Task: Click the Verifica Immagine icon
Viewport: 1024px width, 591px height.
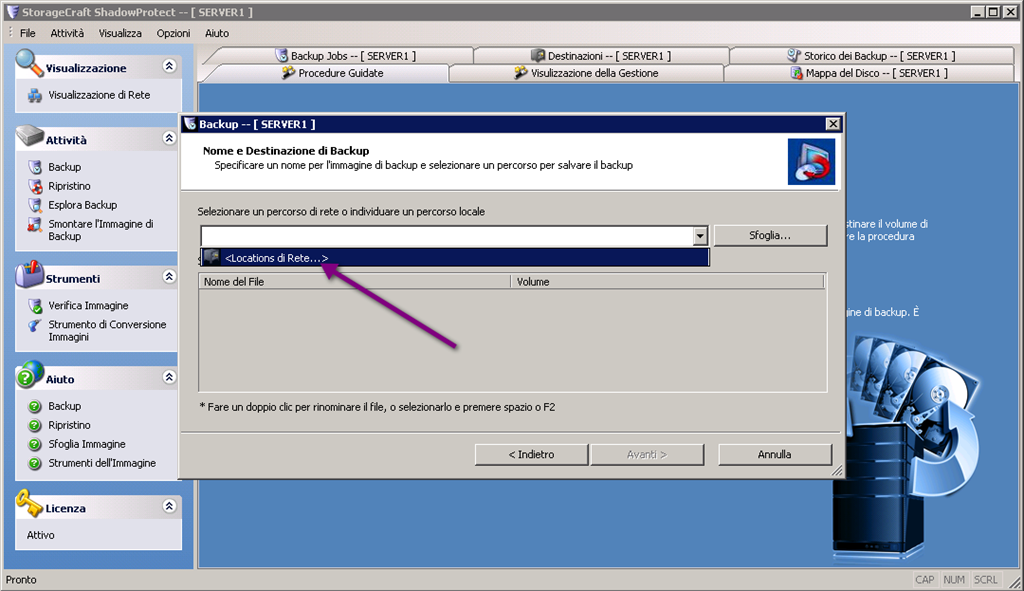Action: 35,306
